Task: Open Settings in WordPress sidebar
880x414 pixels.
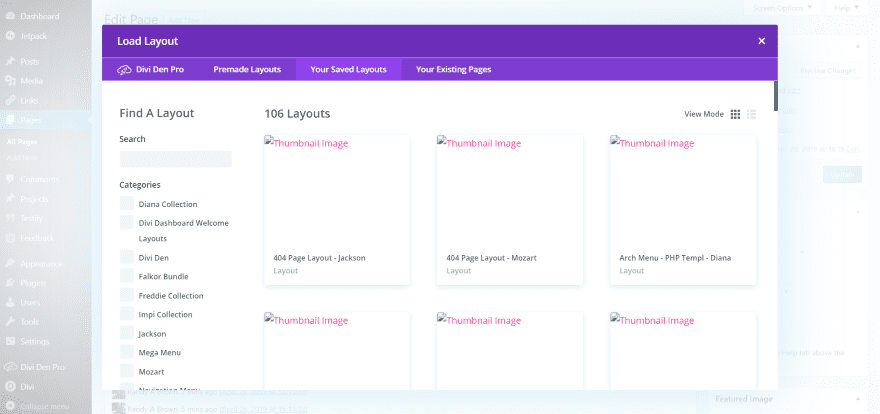Action: click(x=35, y=341)
